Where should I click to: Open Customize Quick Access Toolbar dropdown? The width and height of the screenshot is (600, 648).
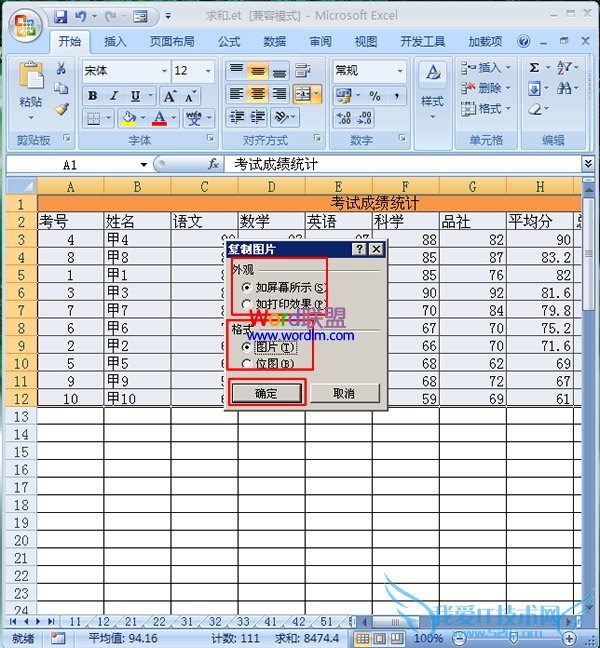click(168, 17)
